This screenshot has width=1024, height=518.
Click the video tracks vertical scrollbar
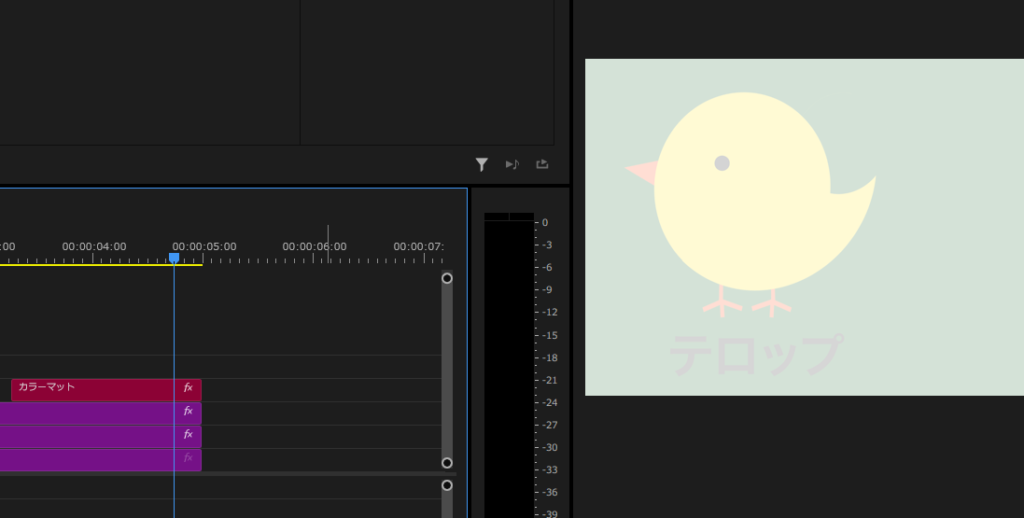point(447,370)
